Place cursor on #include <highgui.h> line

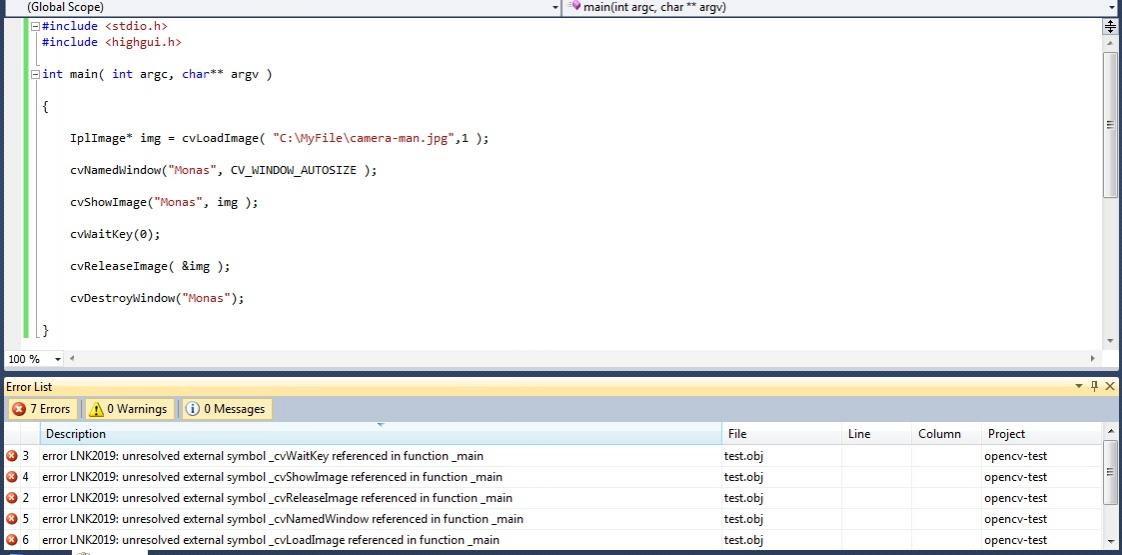pyautogui.click(x=112, y=42)
